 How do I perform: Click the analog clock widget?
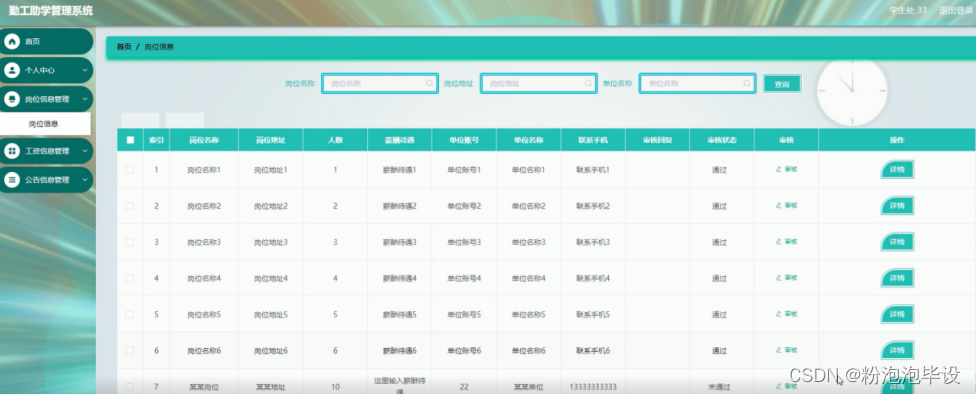tap(853, 92)
